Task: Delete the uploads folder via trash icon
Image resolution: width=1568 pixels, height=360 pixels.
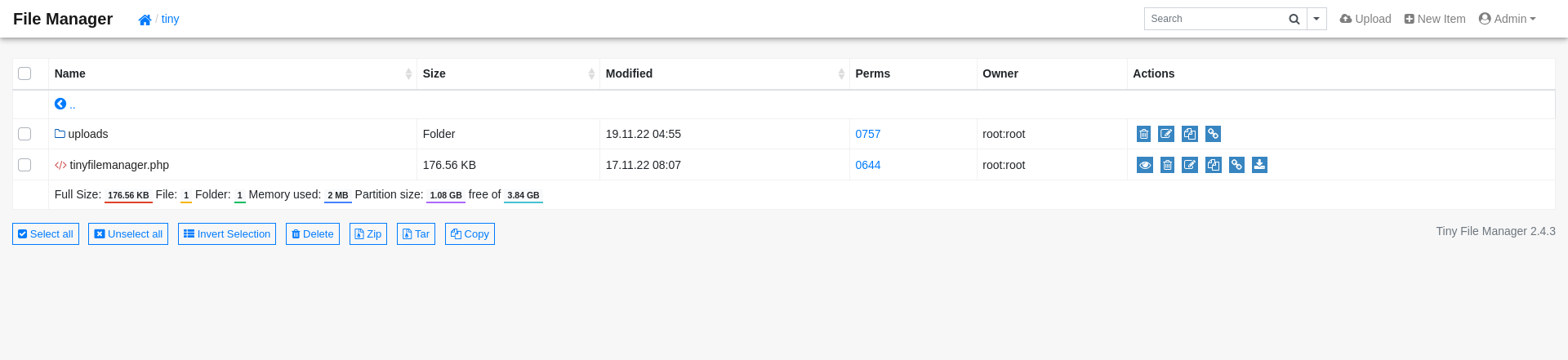Action: [x=1143, y=134]
